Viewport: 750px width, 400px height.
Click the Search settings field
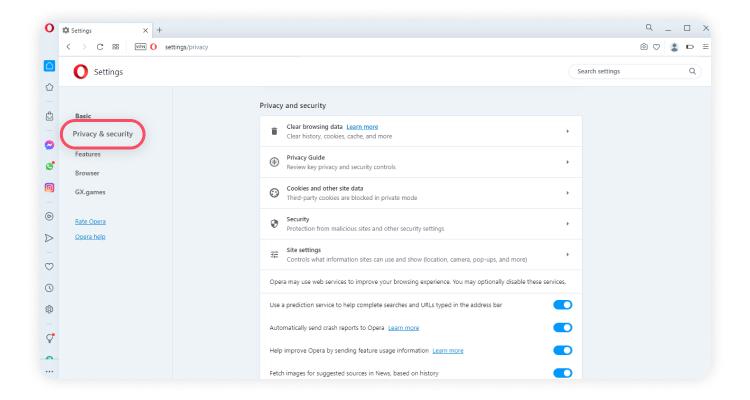(635, 71)
